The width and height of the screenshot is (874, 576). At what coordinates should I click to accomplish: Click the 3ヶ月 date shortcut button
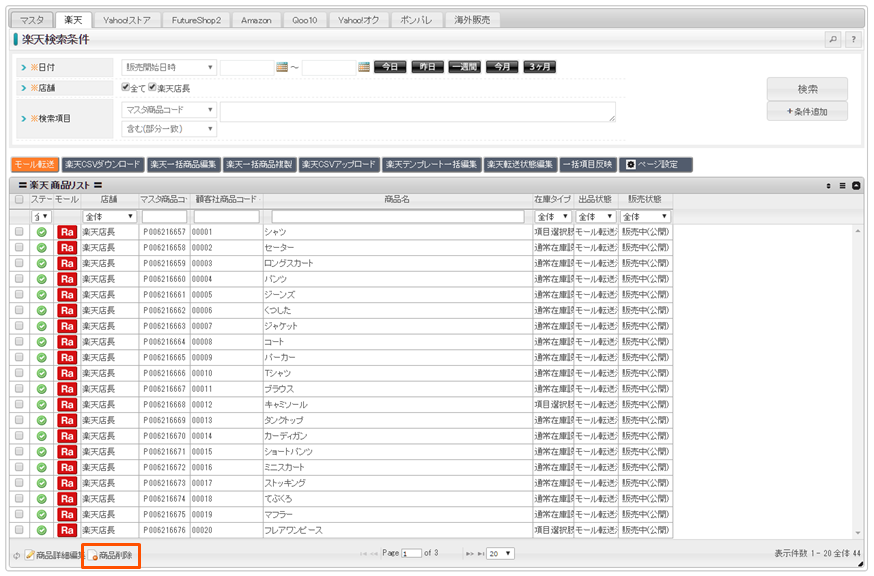coord(540,67)
